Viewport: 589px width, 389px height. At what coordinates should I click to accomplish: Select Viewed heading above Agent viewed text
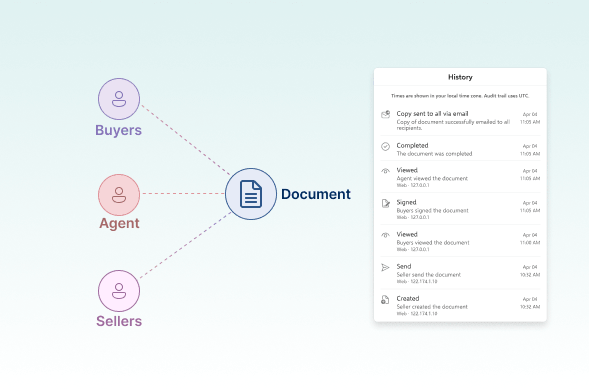click(x=407, y=170)
